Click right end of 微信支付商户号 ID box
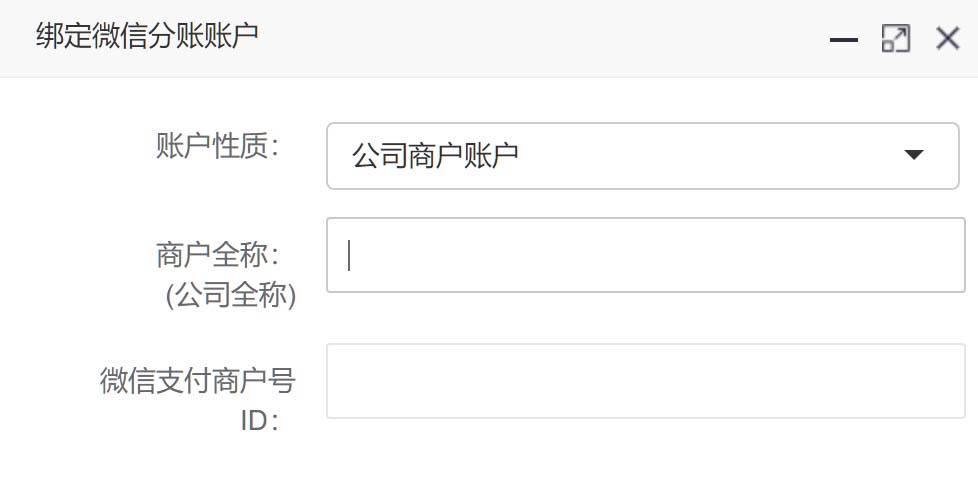 coord(930,381)
